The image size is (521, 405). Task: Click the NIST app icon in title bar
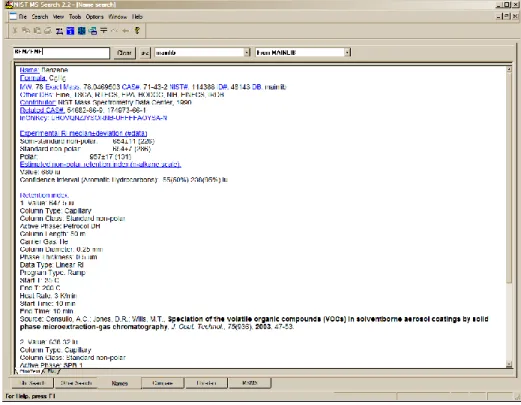point(9,4)
